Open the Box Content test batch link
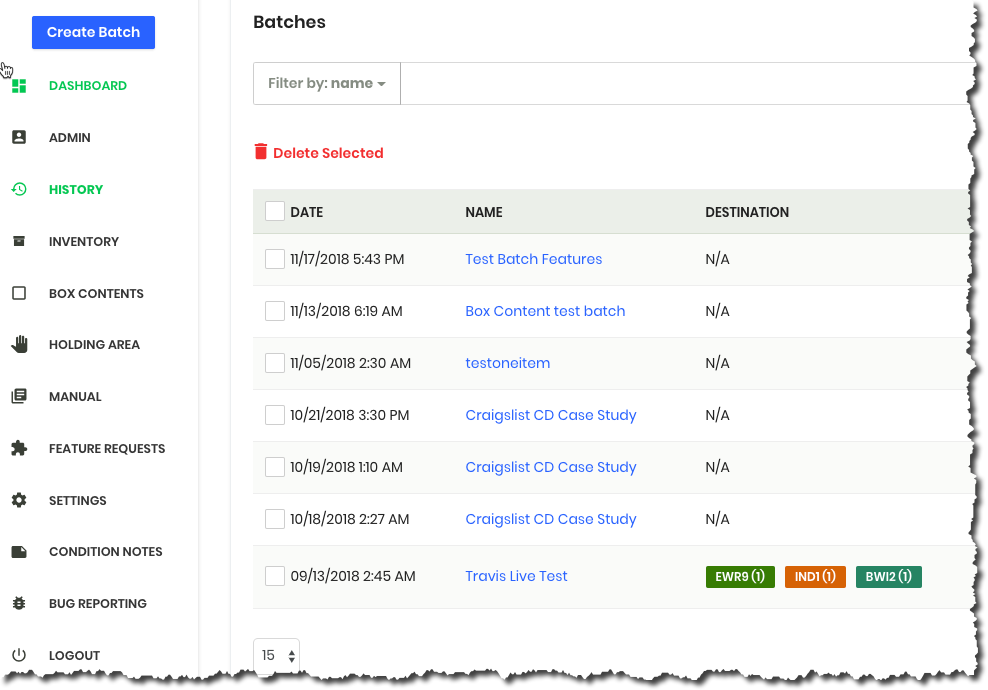Viewport: 988px width, 690px height. point(545,311)
